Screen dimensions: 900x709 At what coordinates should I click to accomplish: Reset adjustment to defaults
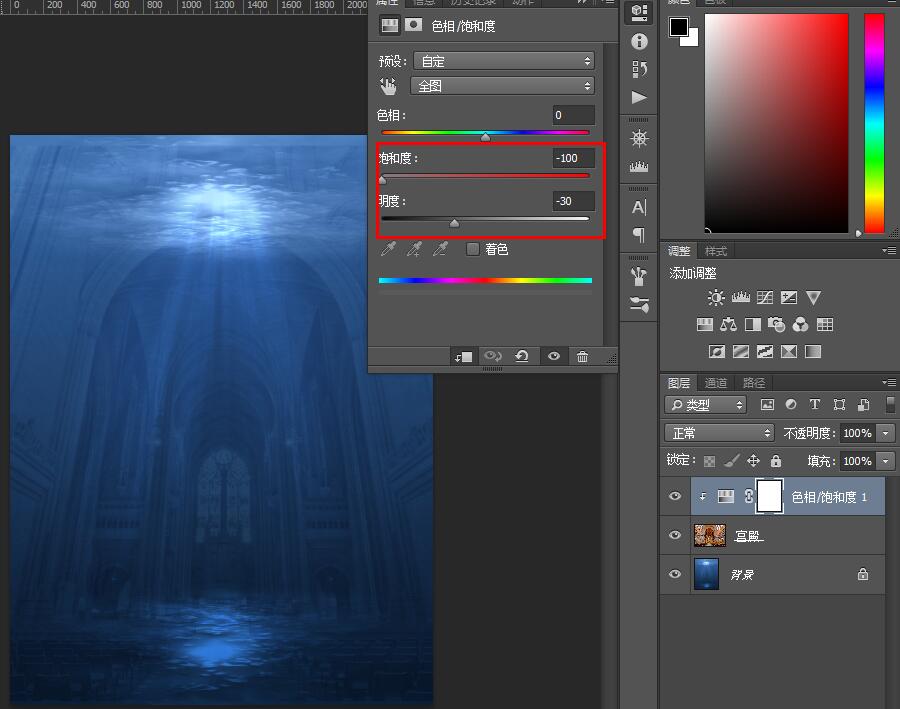tap(522, 357)
